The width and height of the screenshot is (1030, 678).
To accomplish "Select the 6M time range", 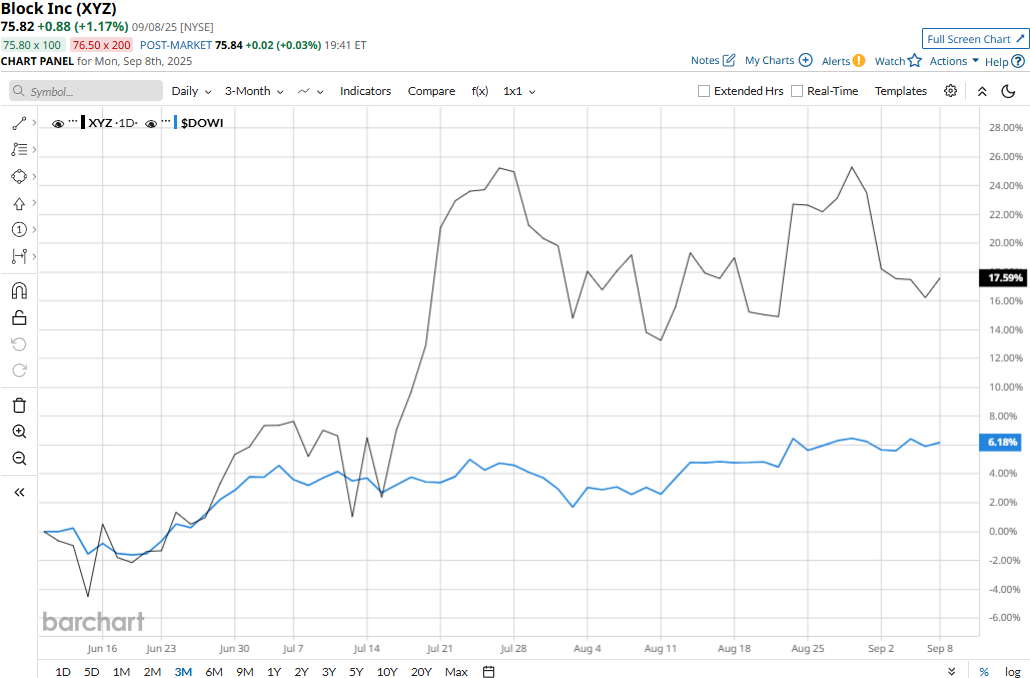I will [214, 671].
